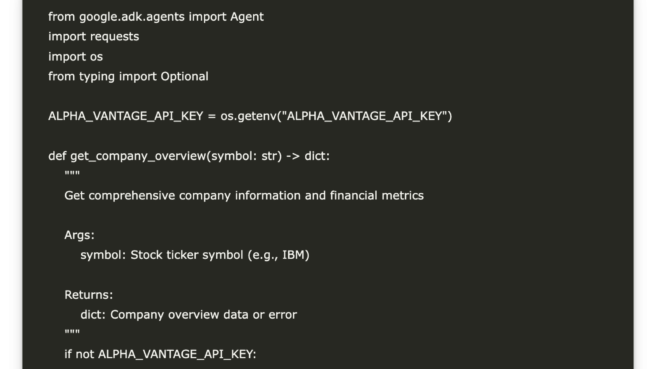Click the google.adk.agents import line
The width and height of the screenshot is (656, 369).
pos(156,17)
